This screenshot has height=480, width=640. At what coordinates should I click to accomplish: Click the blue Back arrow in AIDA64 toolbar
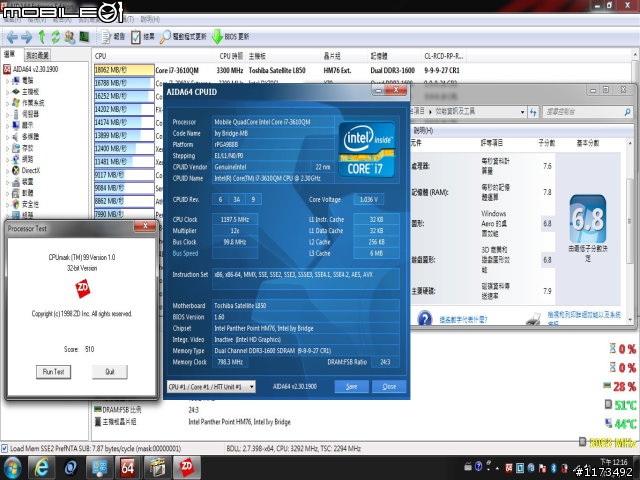pos(11,36)
